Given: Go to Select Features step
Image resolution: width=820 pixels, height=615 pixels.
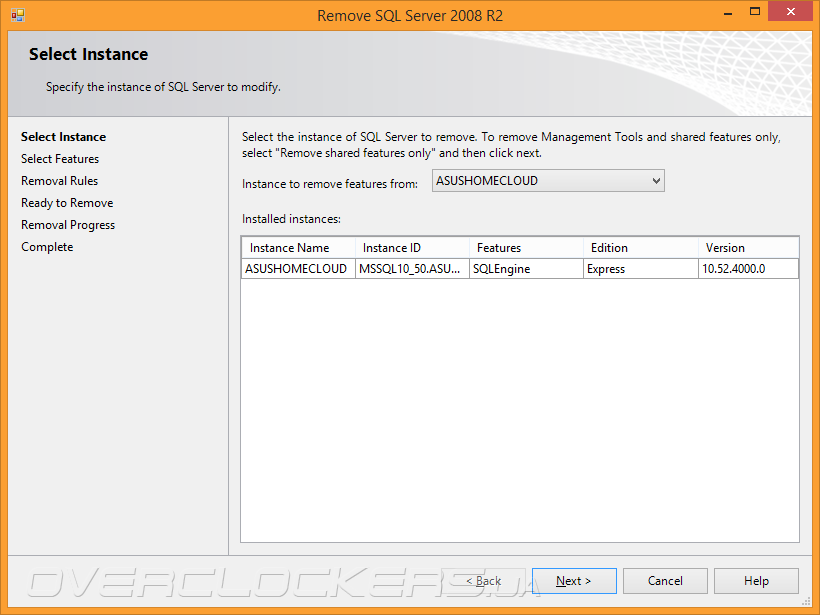Looking at the screenshot, I should click(60, 159).
